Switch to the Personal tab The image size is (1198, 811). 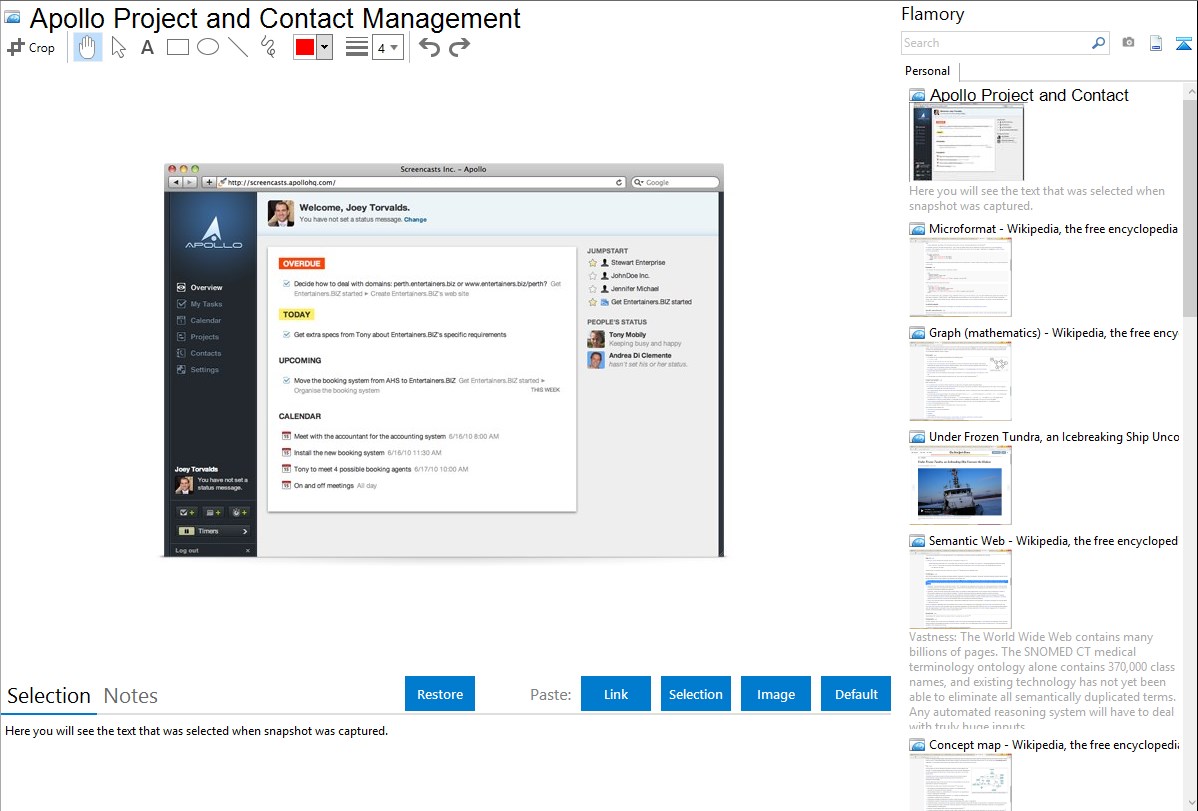pos(928,70)
